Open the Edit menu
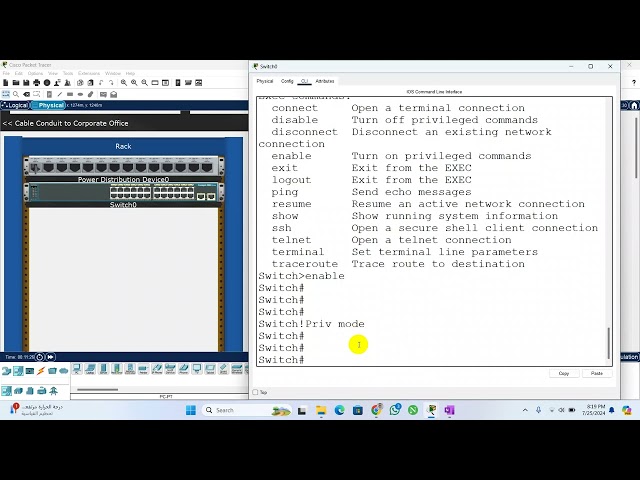640x480 pixels. (x=19, y=73)
